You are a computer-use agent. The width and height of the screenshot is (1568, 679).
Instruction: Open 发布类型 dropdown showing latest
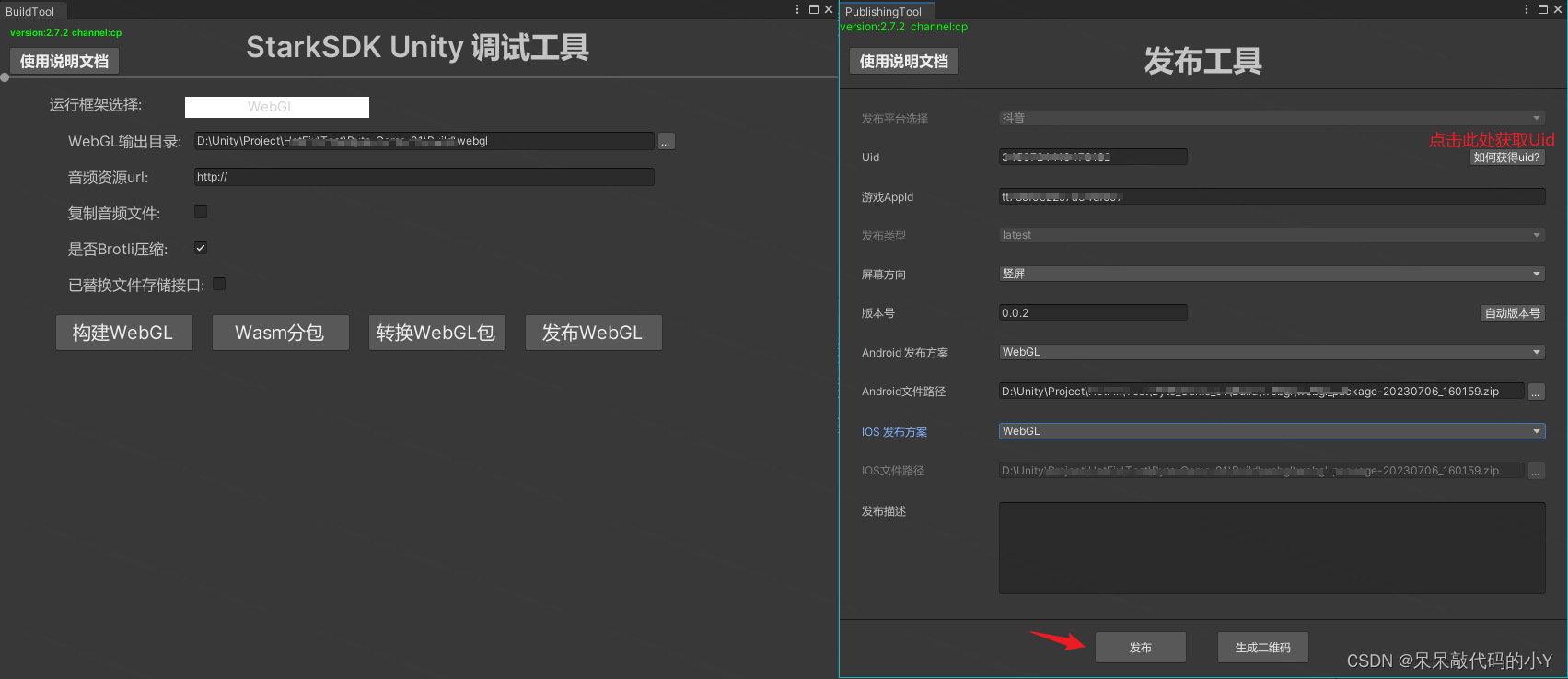[1272, 235]
